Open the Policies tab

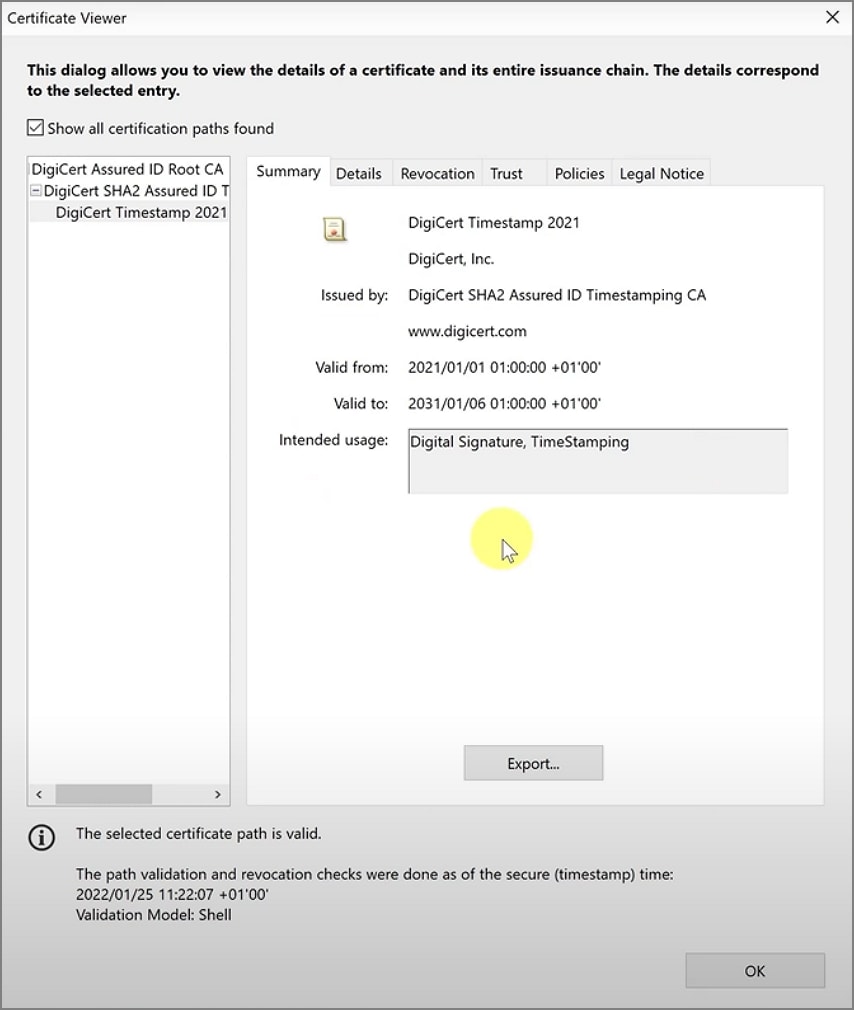pos(579,173)
